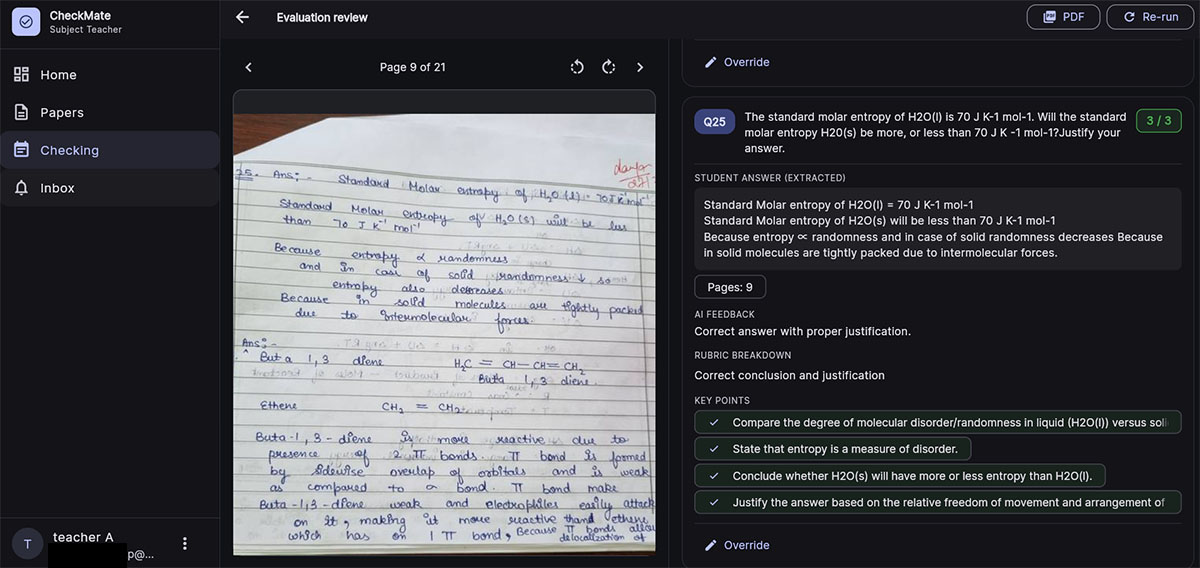
Task: Toggle key point 'Compare the degree of molecular disorder'
Action: coord(938,422)
